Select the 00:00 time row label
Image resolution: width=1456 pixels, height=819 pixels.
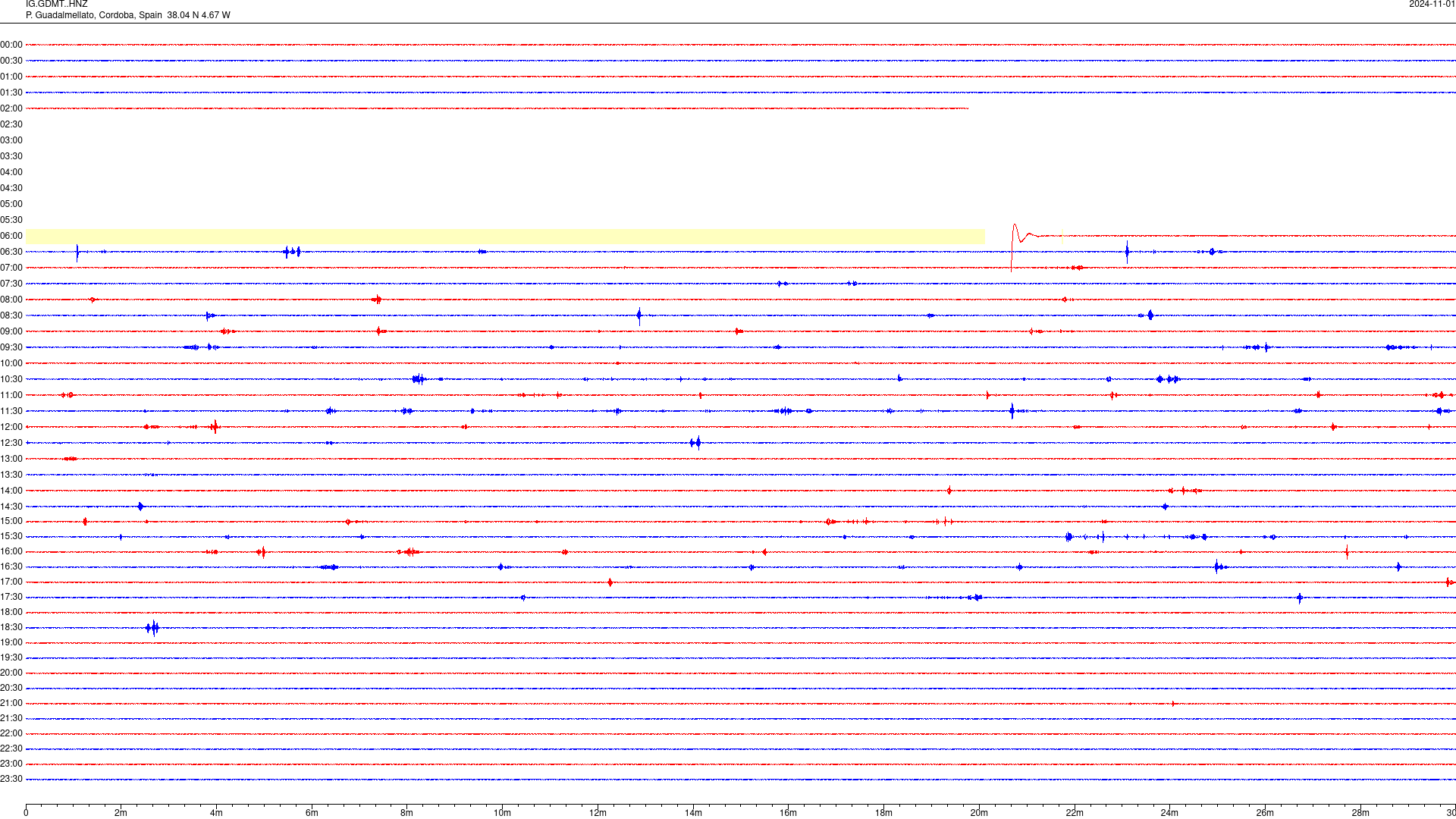(x=11, y=45)
